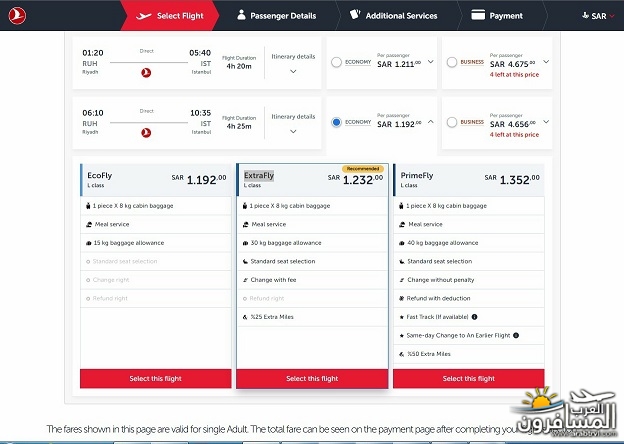
Task: Click info icon beside Fast Track
Action: click(474, 317)
